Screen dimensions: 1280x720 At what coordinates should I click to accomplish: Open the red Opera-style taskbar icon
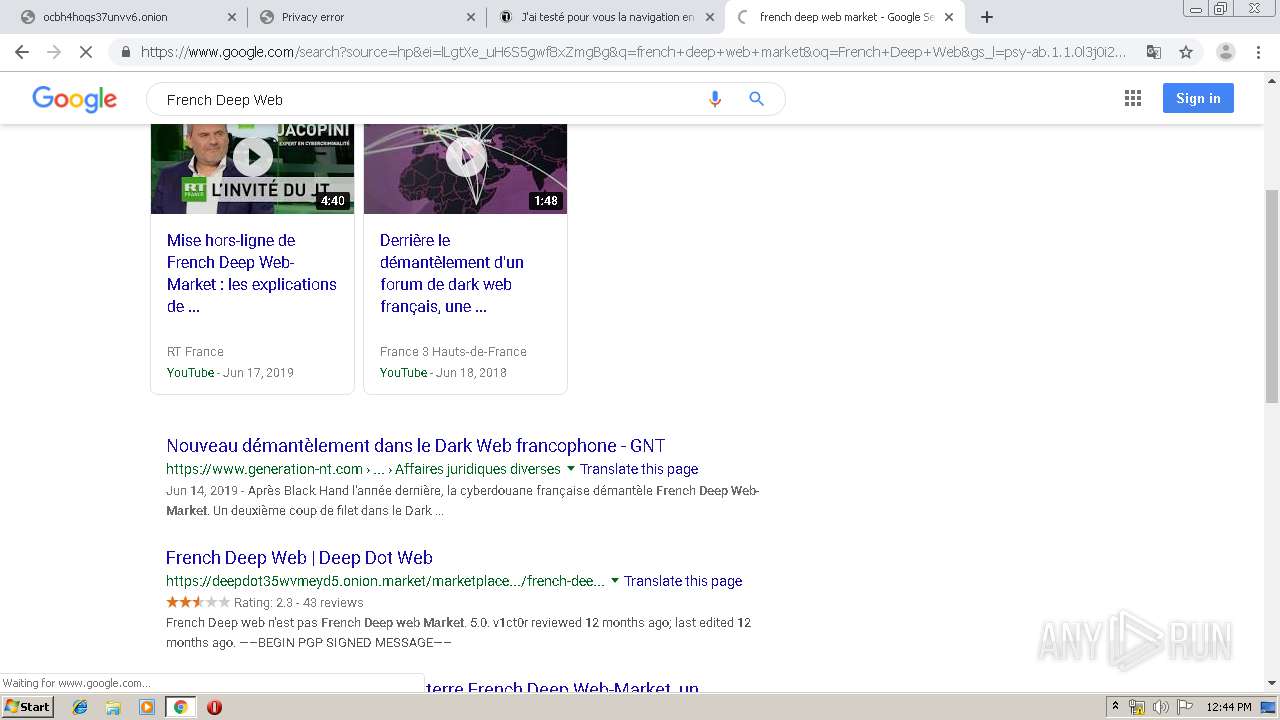(x=214, y=707)
